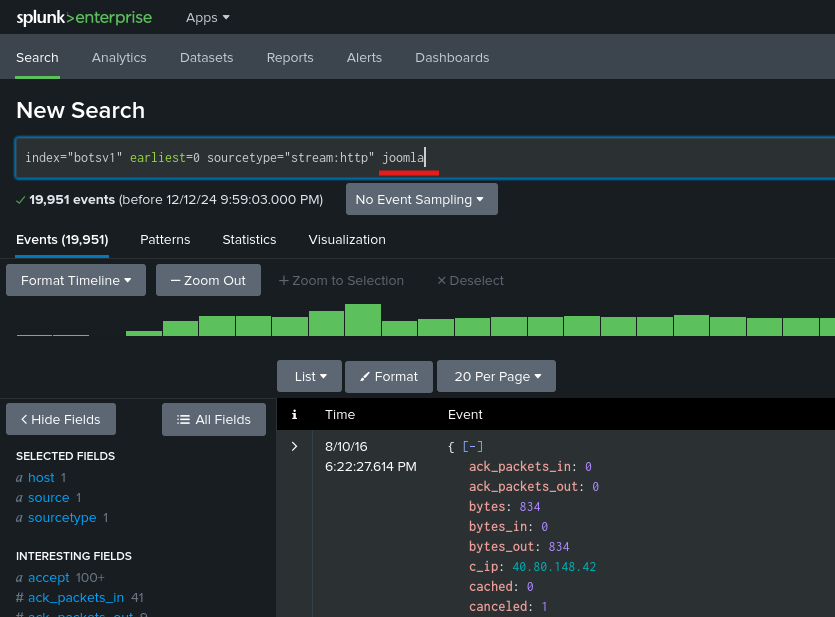Open the All Fields list
Image resolution: width=835 pixels, height=617 pixels.
(x=214, y=419)
